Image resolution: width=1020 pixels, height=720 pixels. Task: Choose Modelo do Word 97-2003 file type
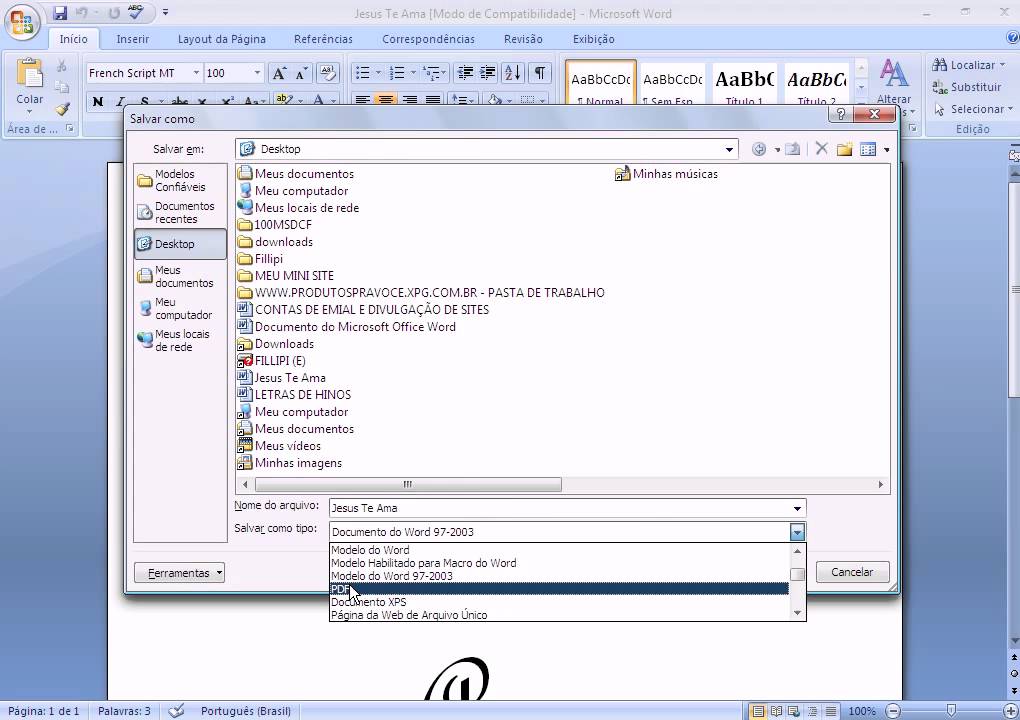(559, 576)
